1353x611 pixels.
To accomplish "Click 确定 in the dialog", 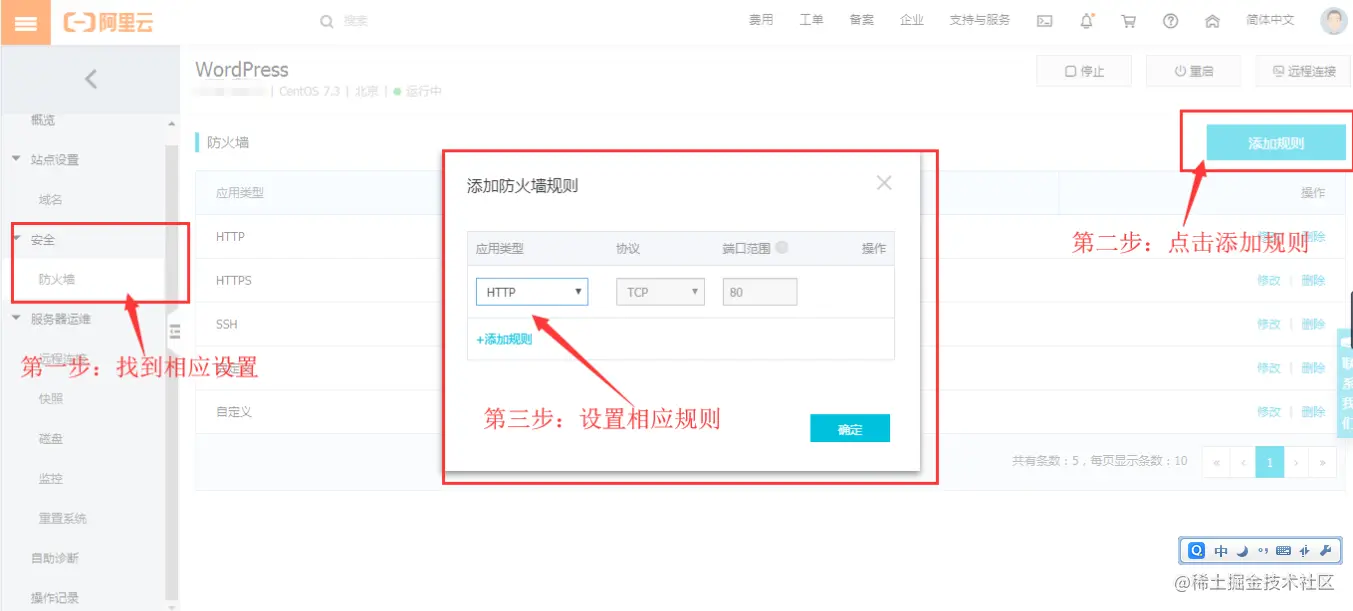I will click(850, 429).
